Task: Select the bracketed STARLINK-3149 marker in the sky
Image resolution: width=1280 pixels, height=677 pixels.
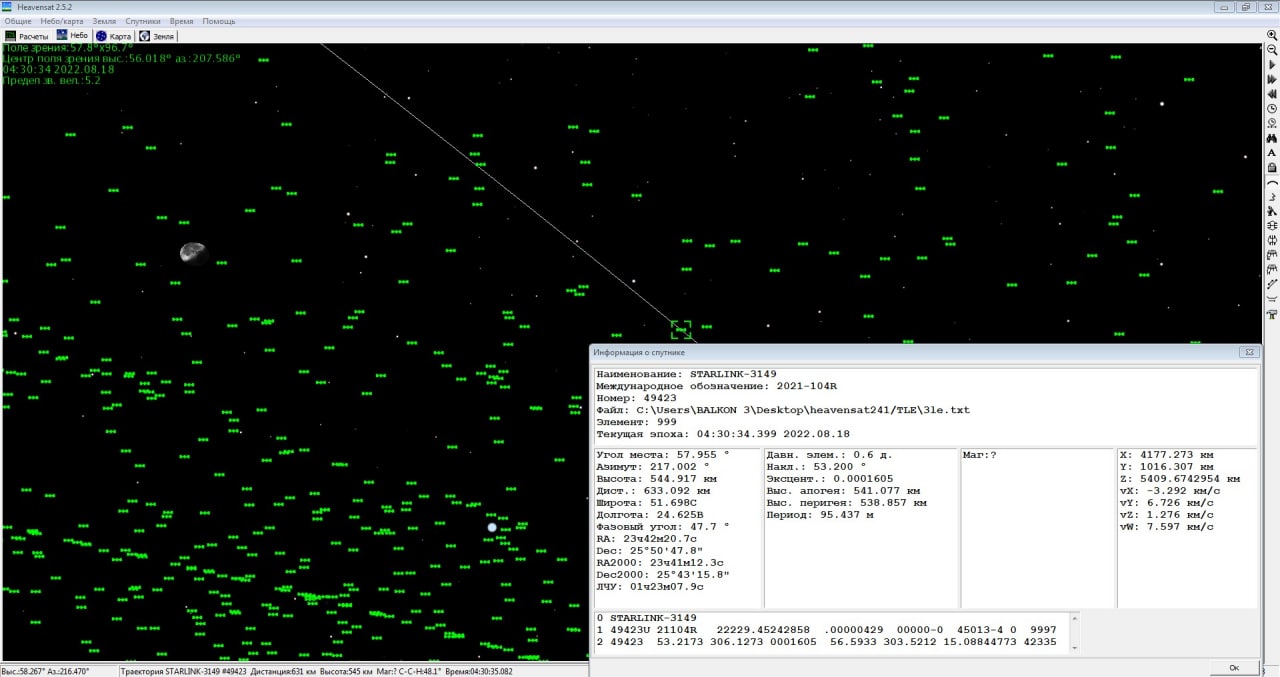Action: click(681, 330)
